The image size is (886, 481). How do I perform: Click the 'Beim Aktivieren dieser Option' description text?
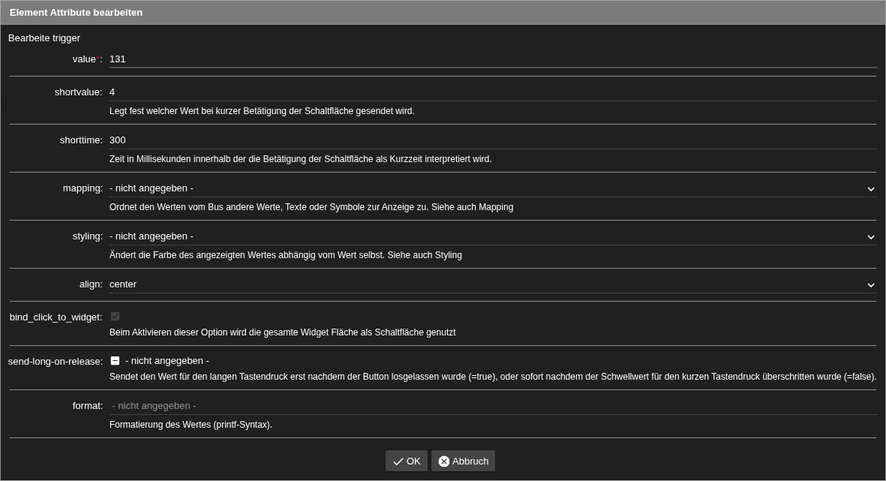point(283,332)
